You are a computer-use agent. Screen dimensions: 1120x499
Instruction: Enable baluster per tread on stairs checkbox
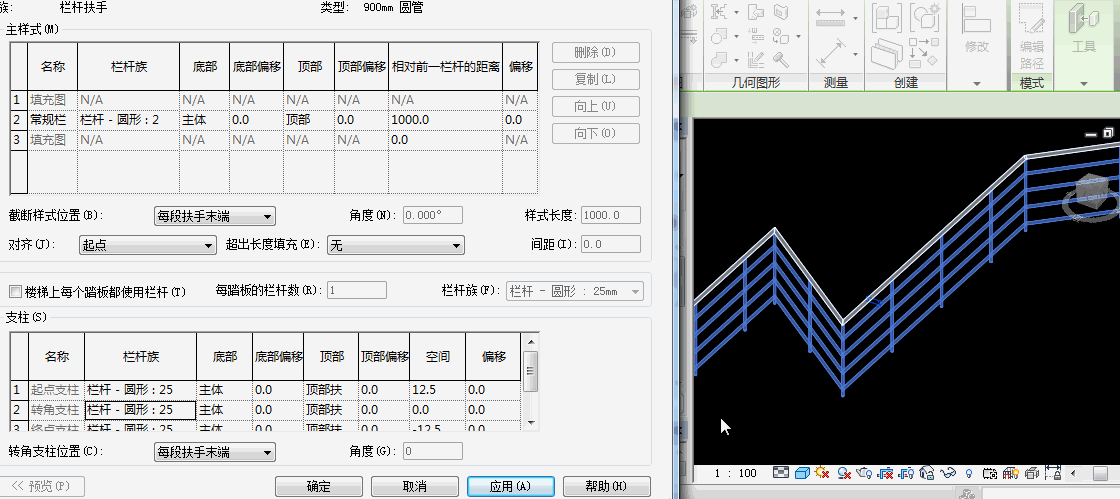15,292
